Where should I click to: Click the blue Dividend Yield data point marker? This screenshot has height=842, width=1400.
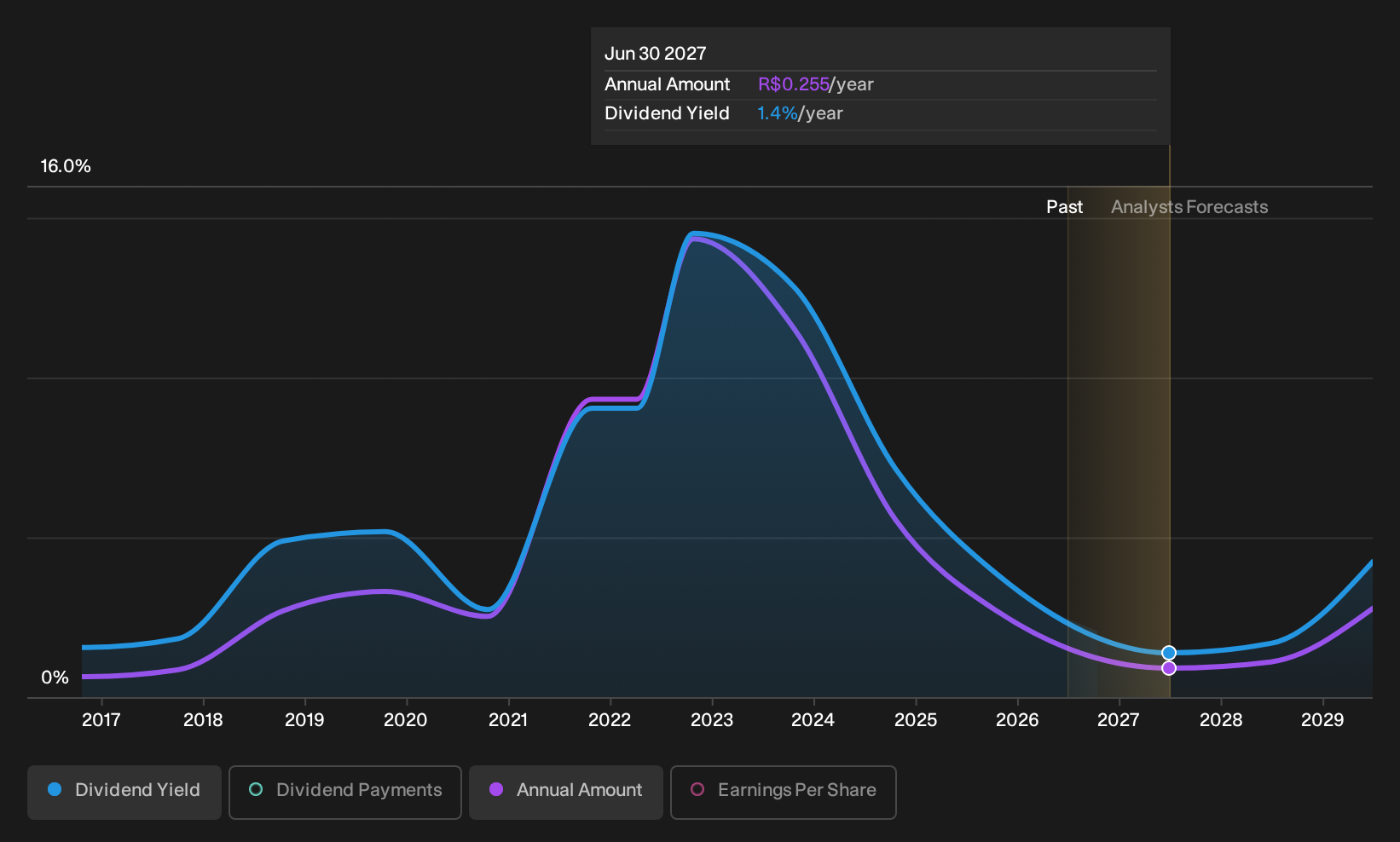(1169, 653)
